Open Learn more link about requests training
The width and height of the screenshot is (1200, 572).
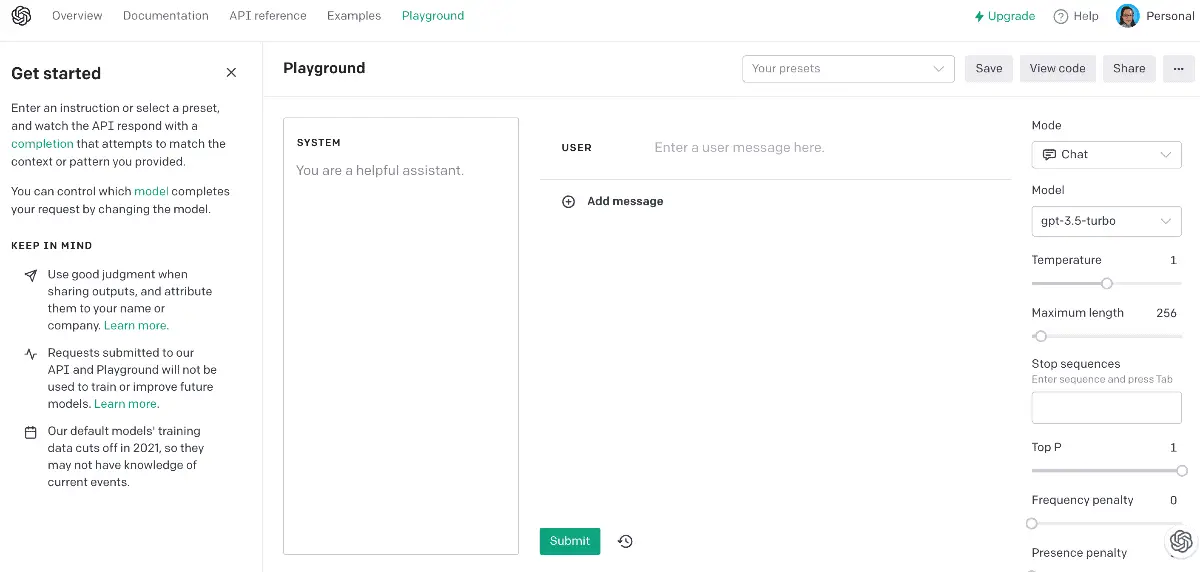[126, 404]
